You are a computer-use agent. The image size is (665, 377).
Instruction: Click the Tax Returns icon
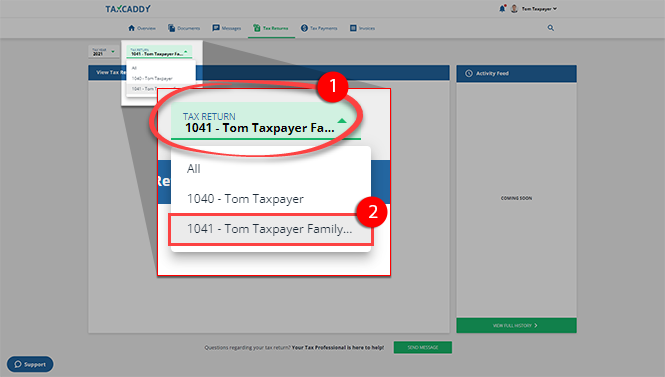tap(257, 28)
